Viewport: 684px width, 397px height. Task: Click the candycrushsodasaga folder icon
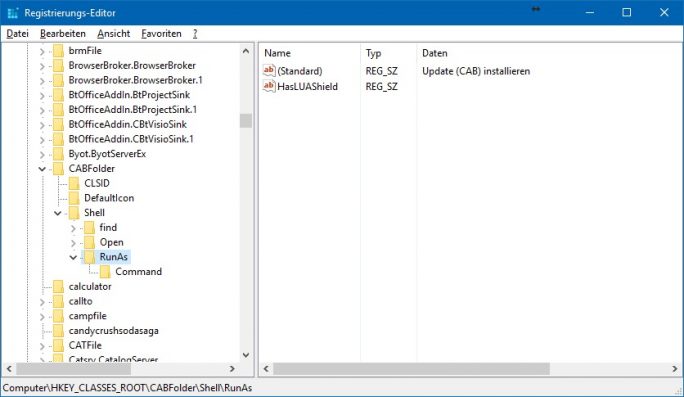point(58,331)
